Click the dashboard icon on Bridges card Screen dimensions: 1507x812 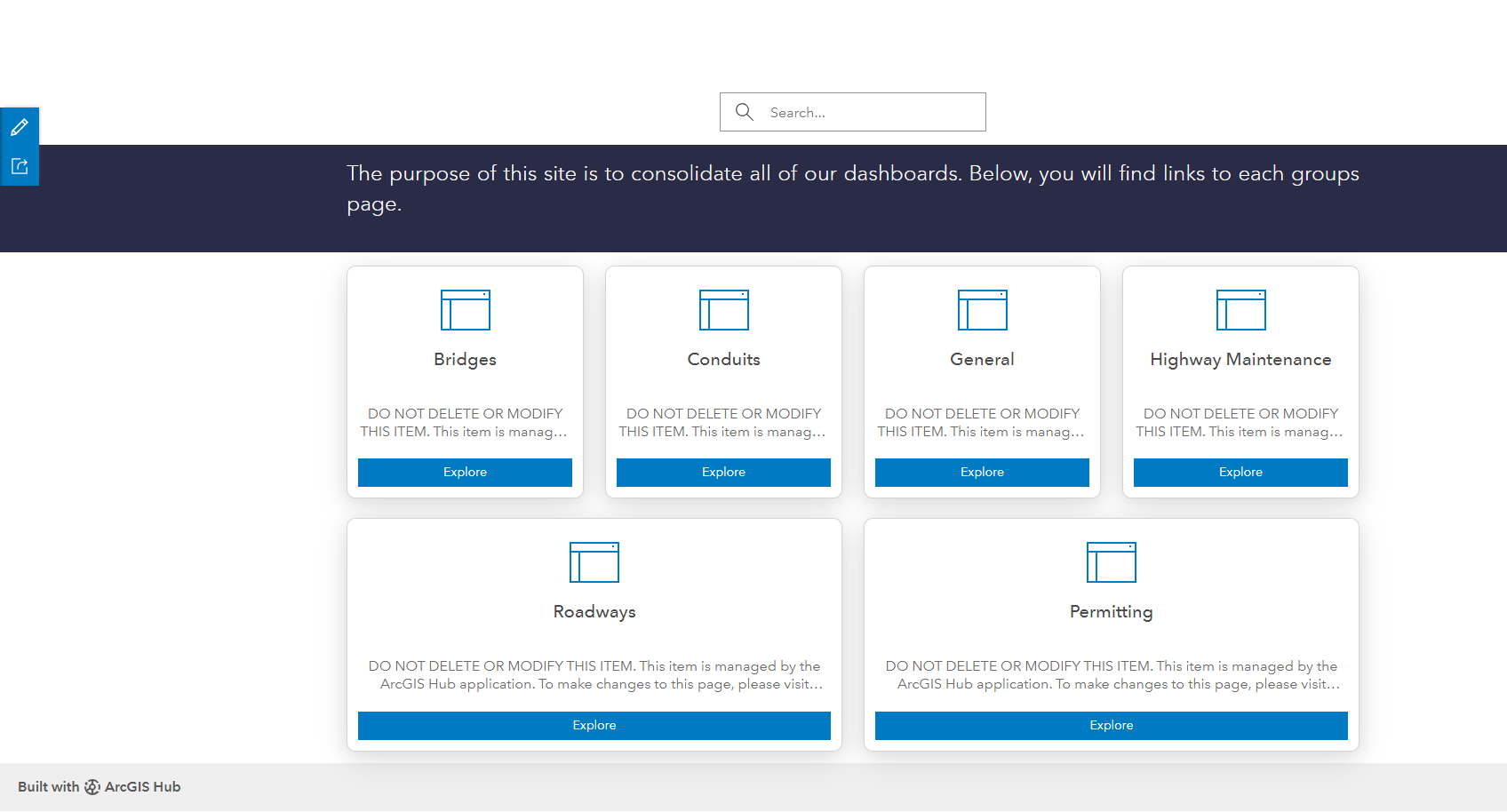tap(465, 310)
